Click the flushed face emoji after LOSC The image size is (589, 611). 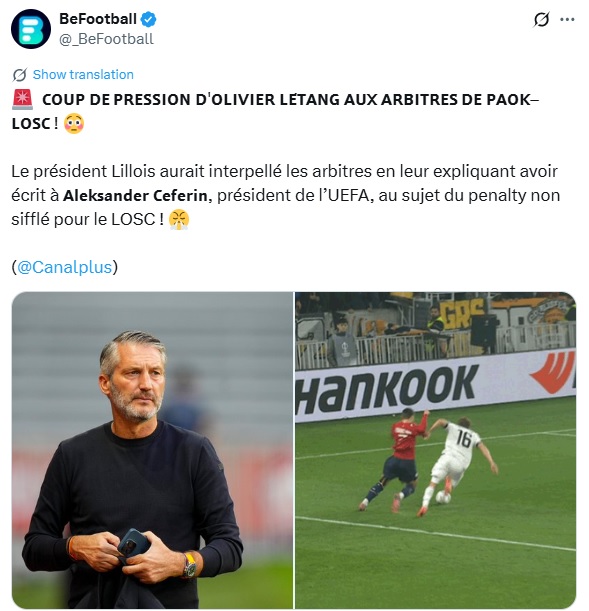[74, 124]
